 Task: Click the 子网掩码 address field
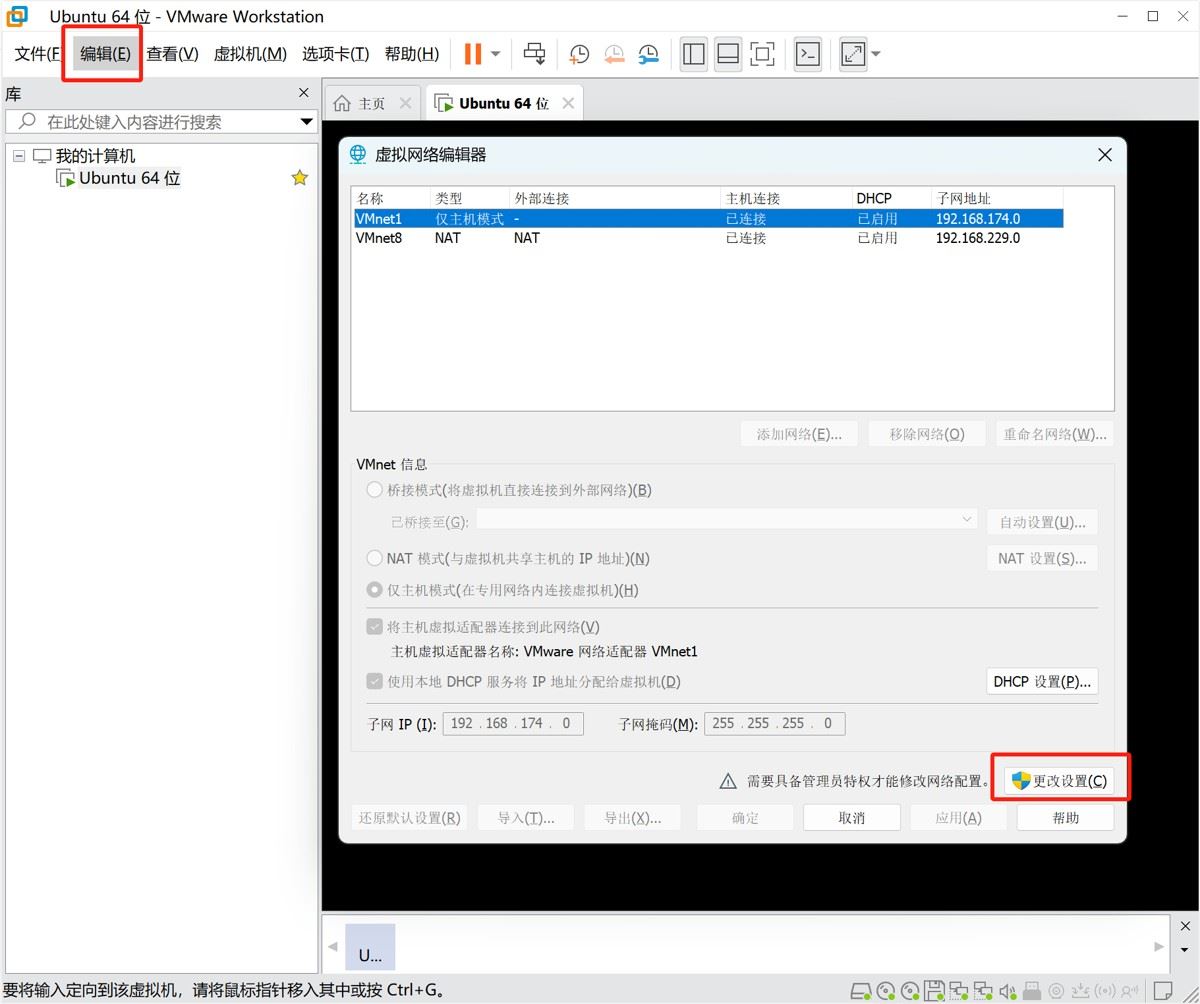coord(775,723)
